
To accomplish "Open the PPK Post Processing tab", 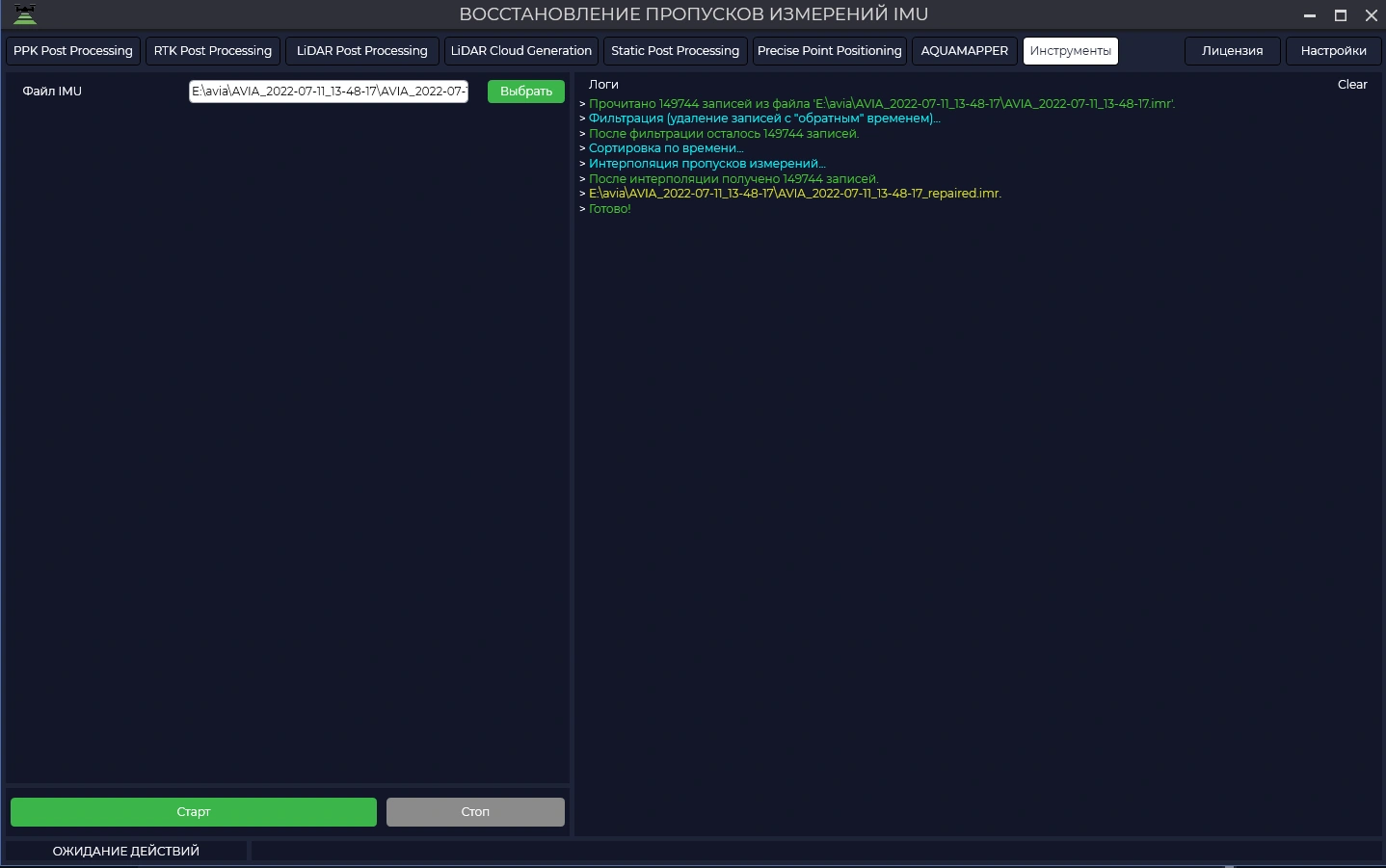I will (73, 51).
